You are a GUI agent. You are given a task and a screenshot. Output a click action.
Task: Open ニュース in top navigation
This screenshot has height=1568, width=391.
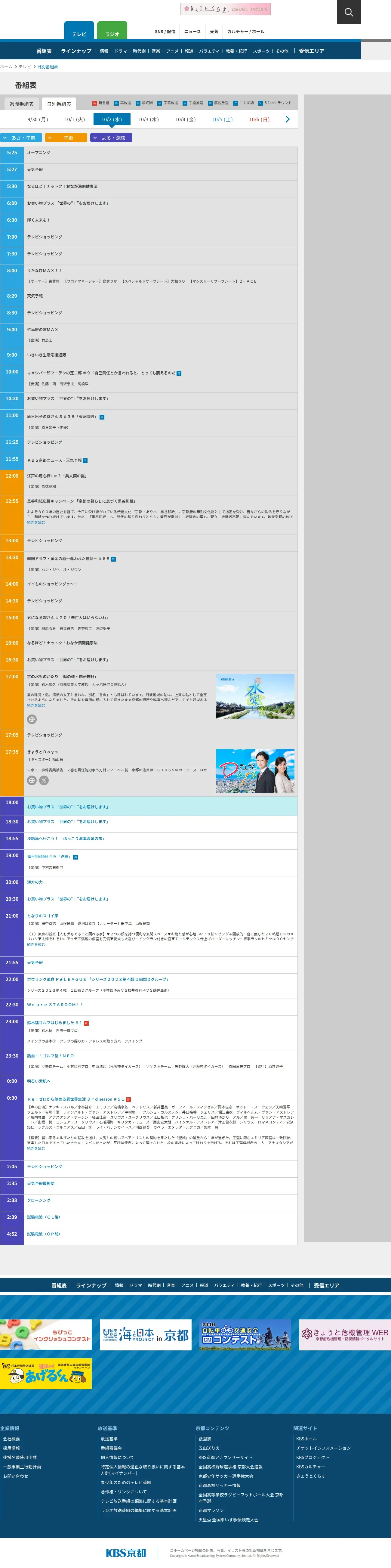(x=192, y=32)
